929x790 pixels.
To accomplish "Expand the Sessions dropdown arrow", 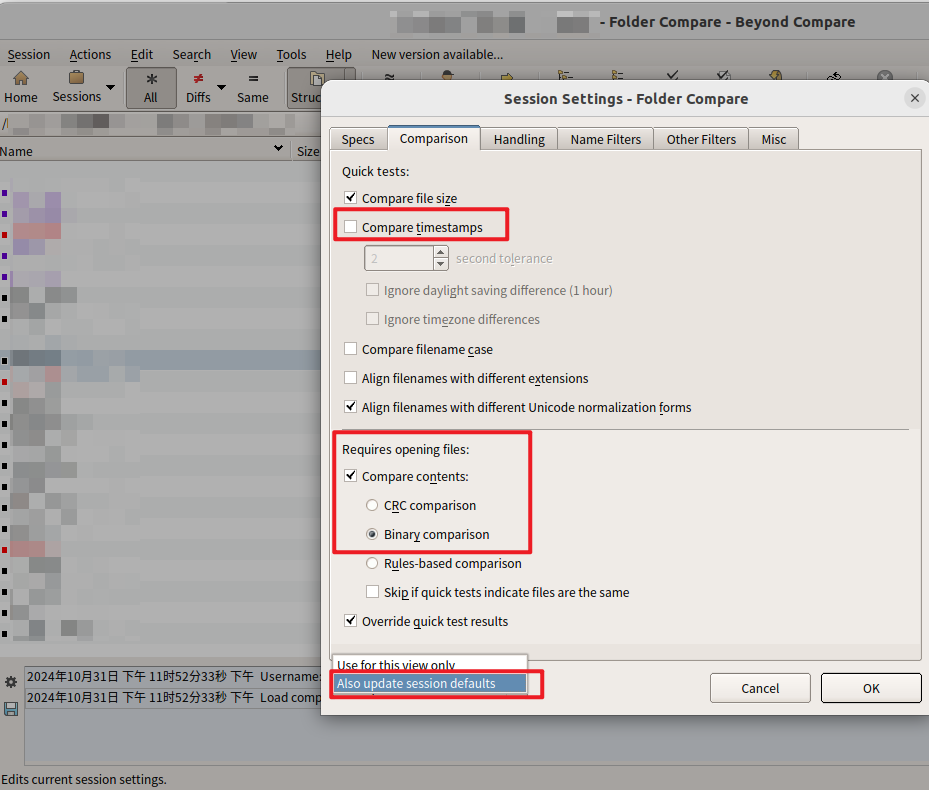I will click(x=110, y=88).
